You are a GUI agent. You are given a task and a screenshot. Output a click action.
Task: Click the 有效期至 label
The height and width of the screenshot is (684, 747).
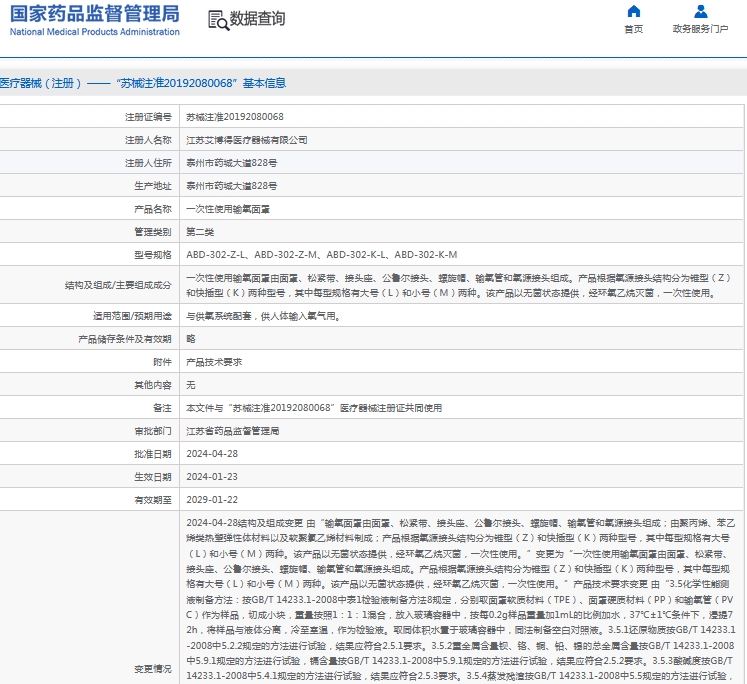pos(153,500)
